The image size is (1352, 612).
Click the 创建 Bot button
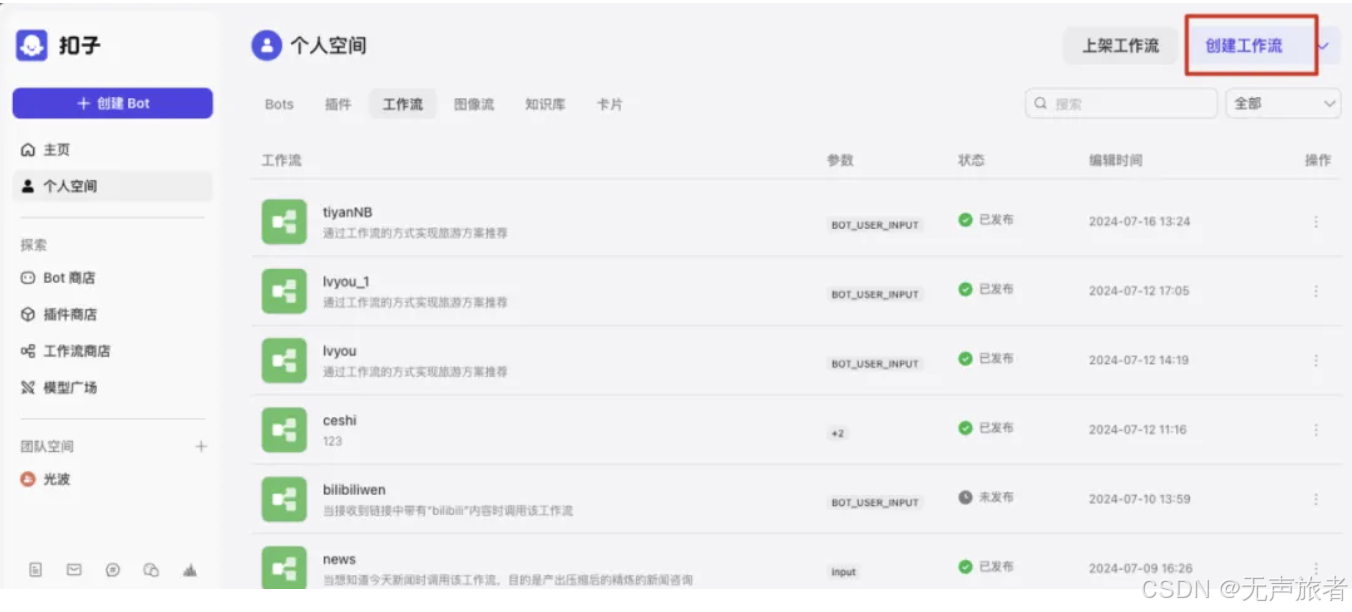(113, 103)
